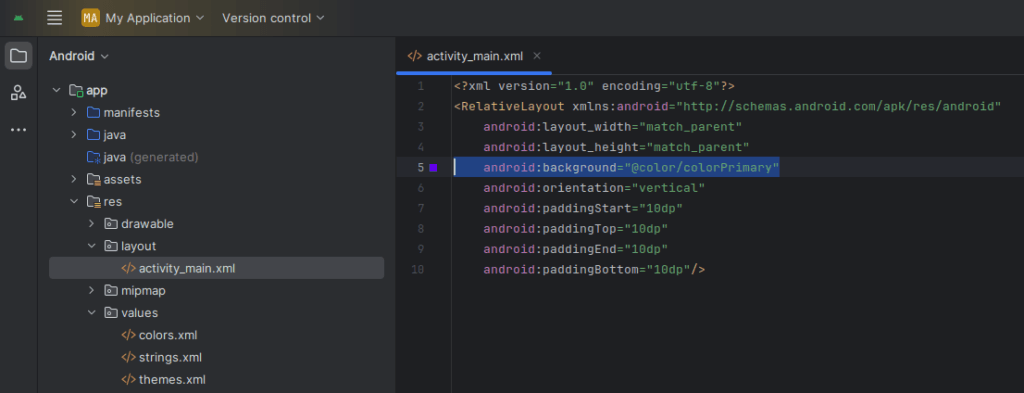
Task: Click the themes.xml file icon
Action: click(x=128, y=379)
